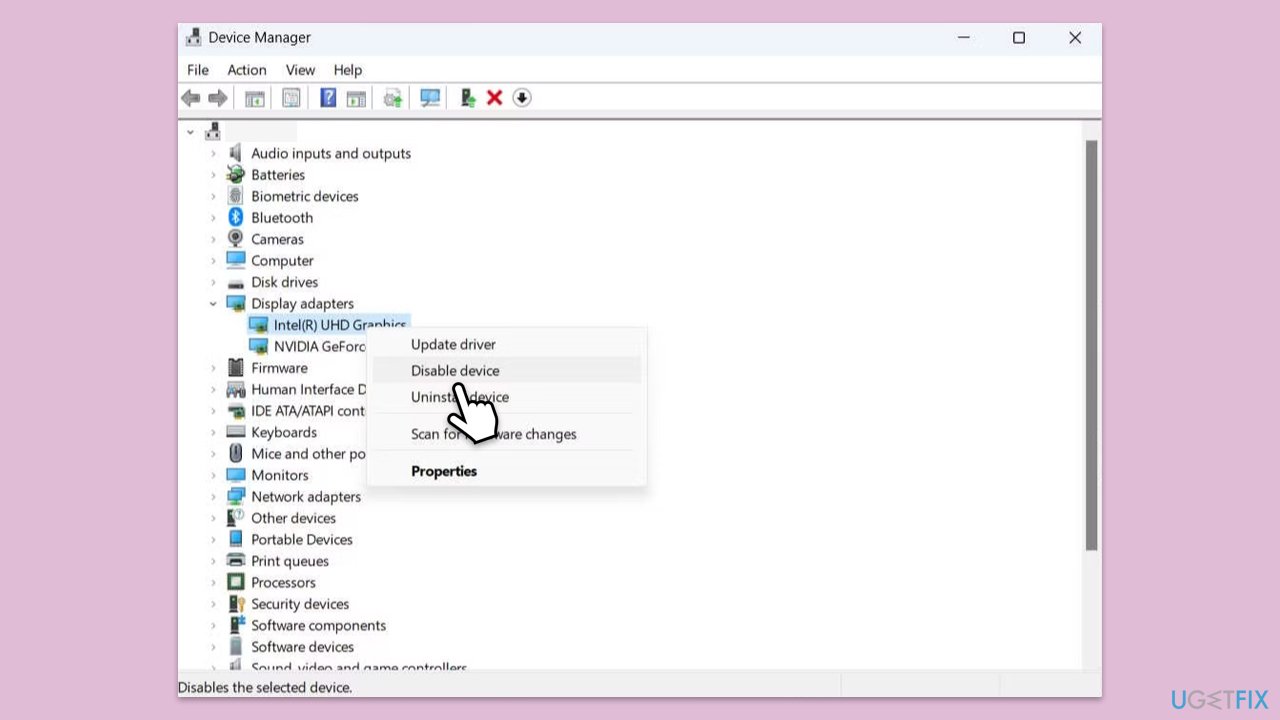The image size is (1280, 720).
Task: Click the Show/Hide Console Tree icon
Action: 254,97
